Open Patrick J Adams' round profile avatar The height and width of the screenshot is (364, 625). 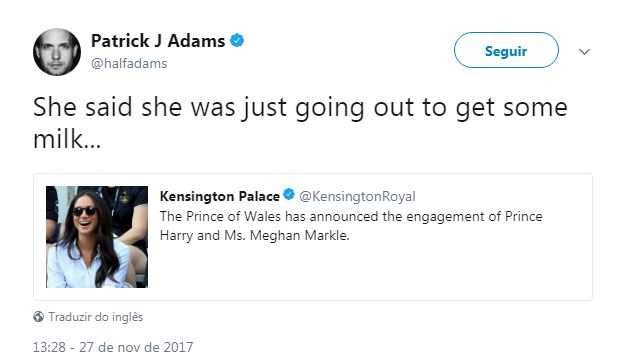pos(57,52)
